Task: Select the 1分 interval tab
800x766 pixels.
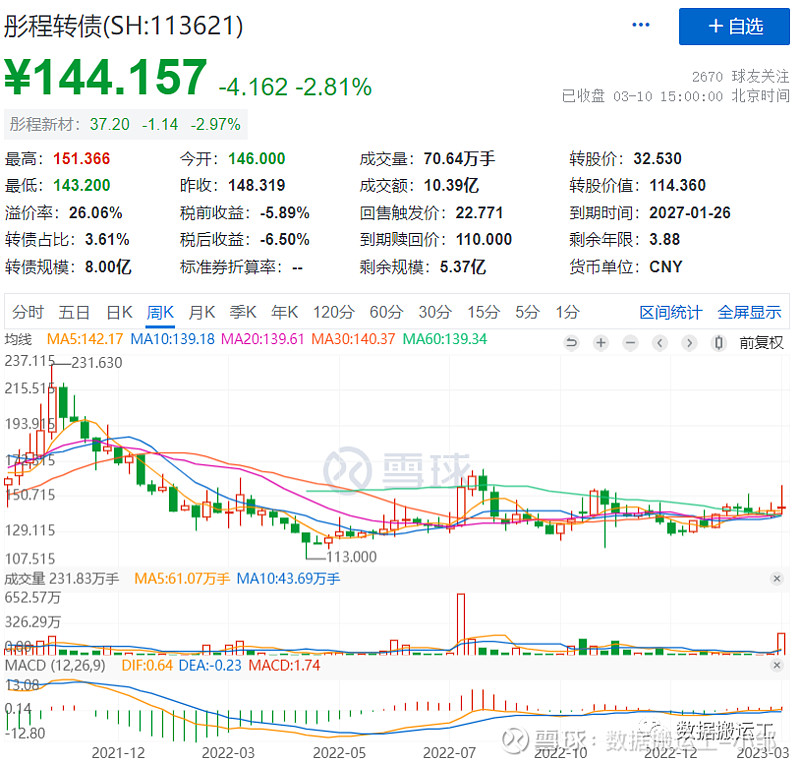Action: (x=567, y=312)
